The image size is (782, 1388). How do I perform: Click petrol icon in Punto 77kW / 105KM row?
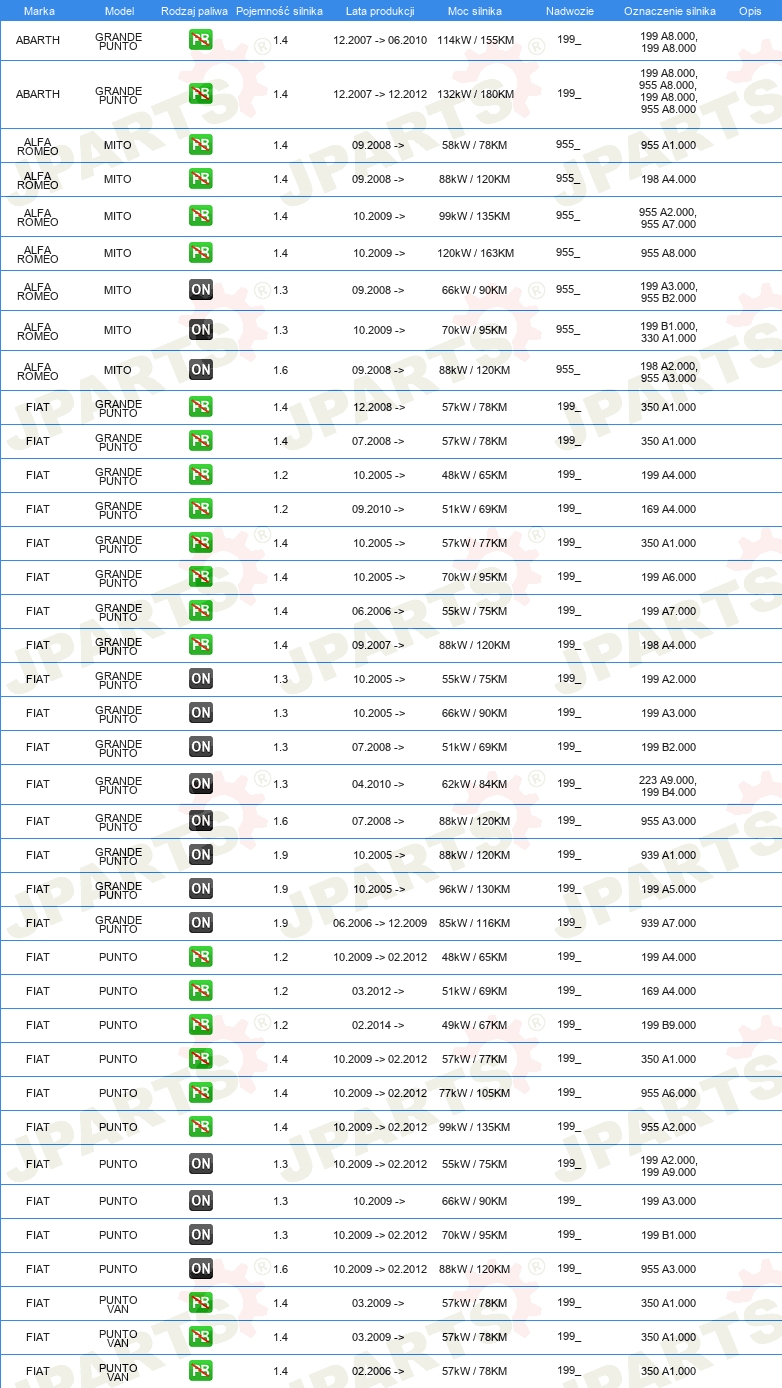click(201, 1093)
